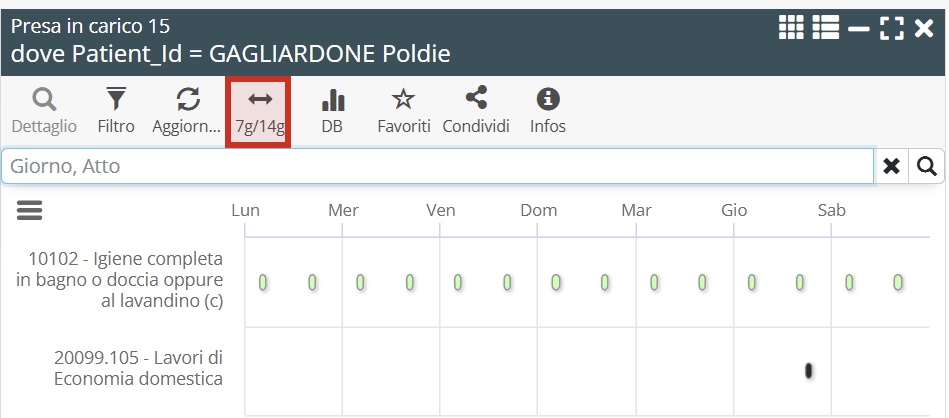Run the search with the magnifier button
This screenshot has width=949, height=418.
click(x=927, y=166)
